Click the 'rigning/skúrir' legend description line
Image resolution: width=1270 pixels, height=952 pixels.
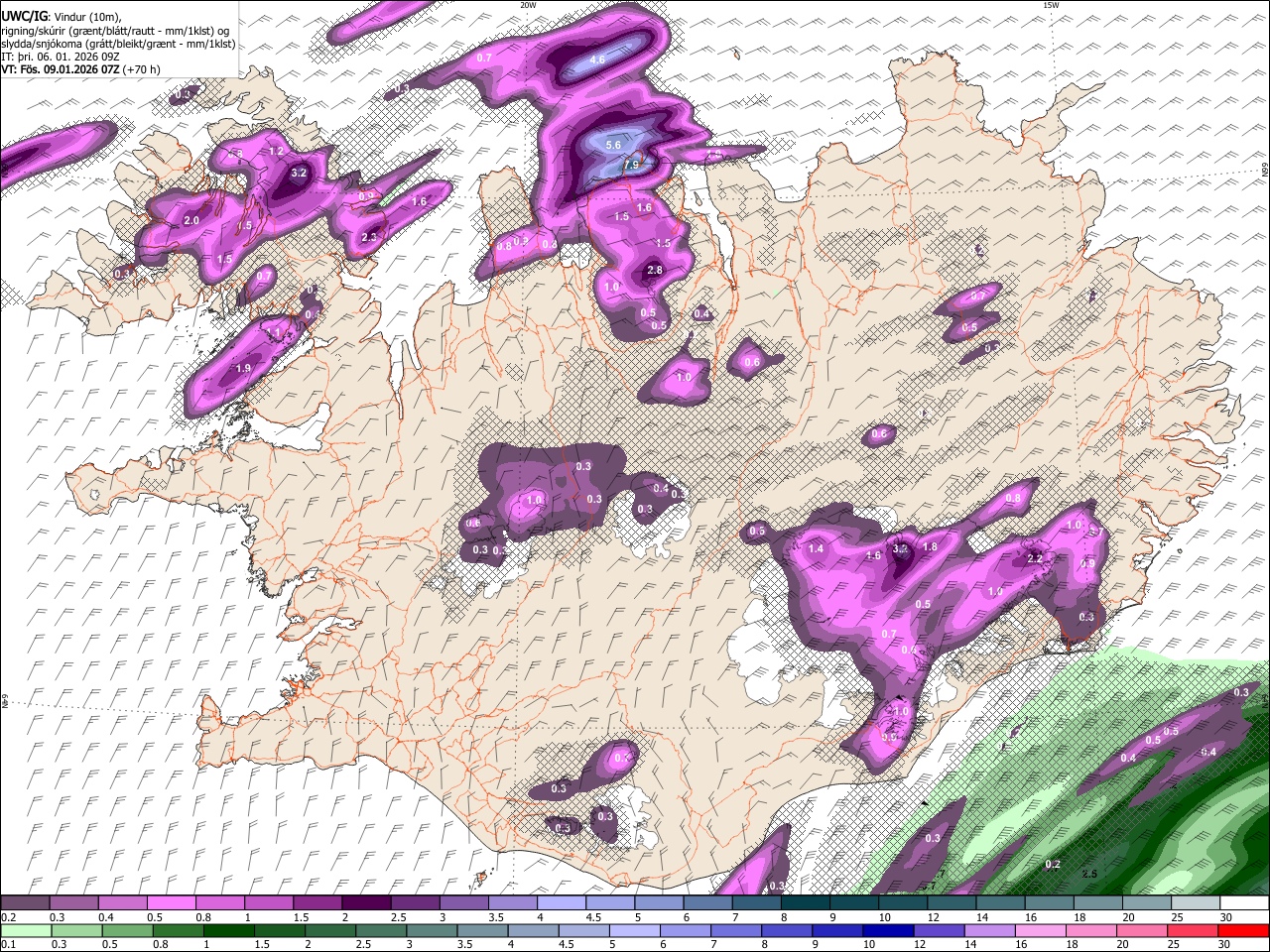click(115, 31)
